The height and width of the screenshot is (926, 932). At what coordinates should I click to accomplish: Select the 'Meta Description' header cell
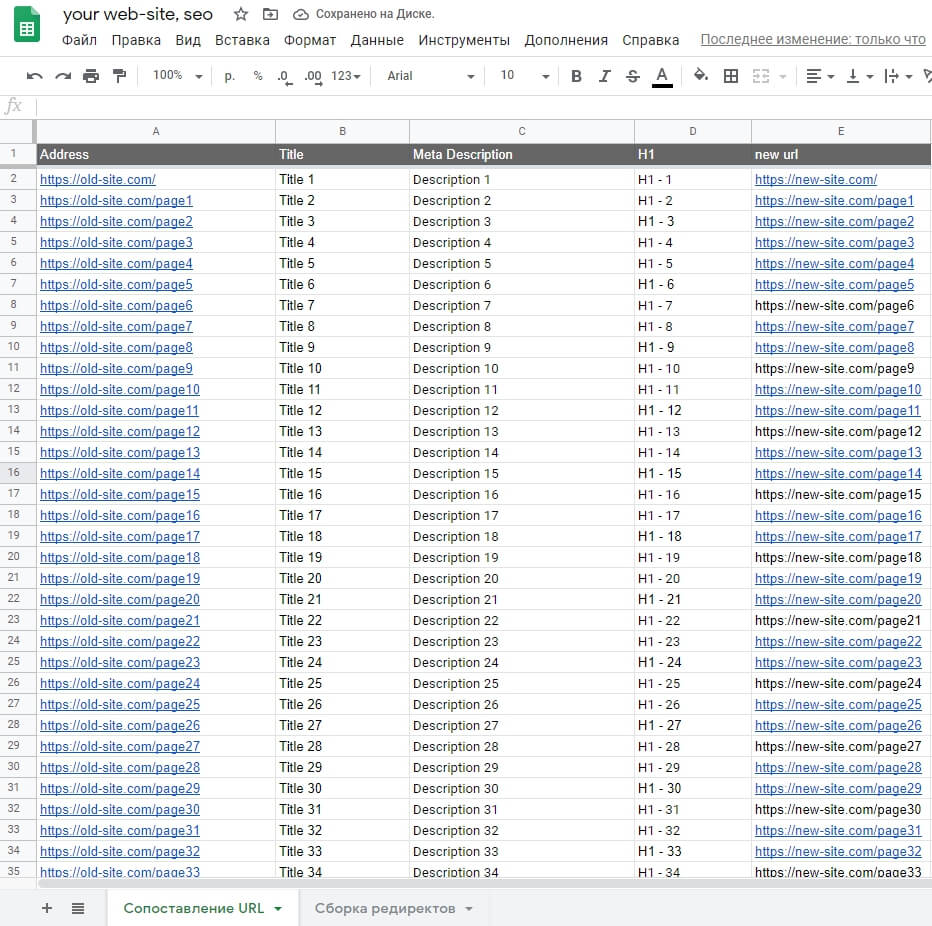522,155
